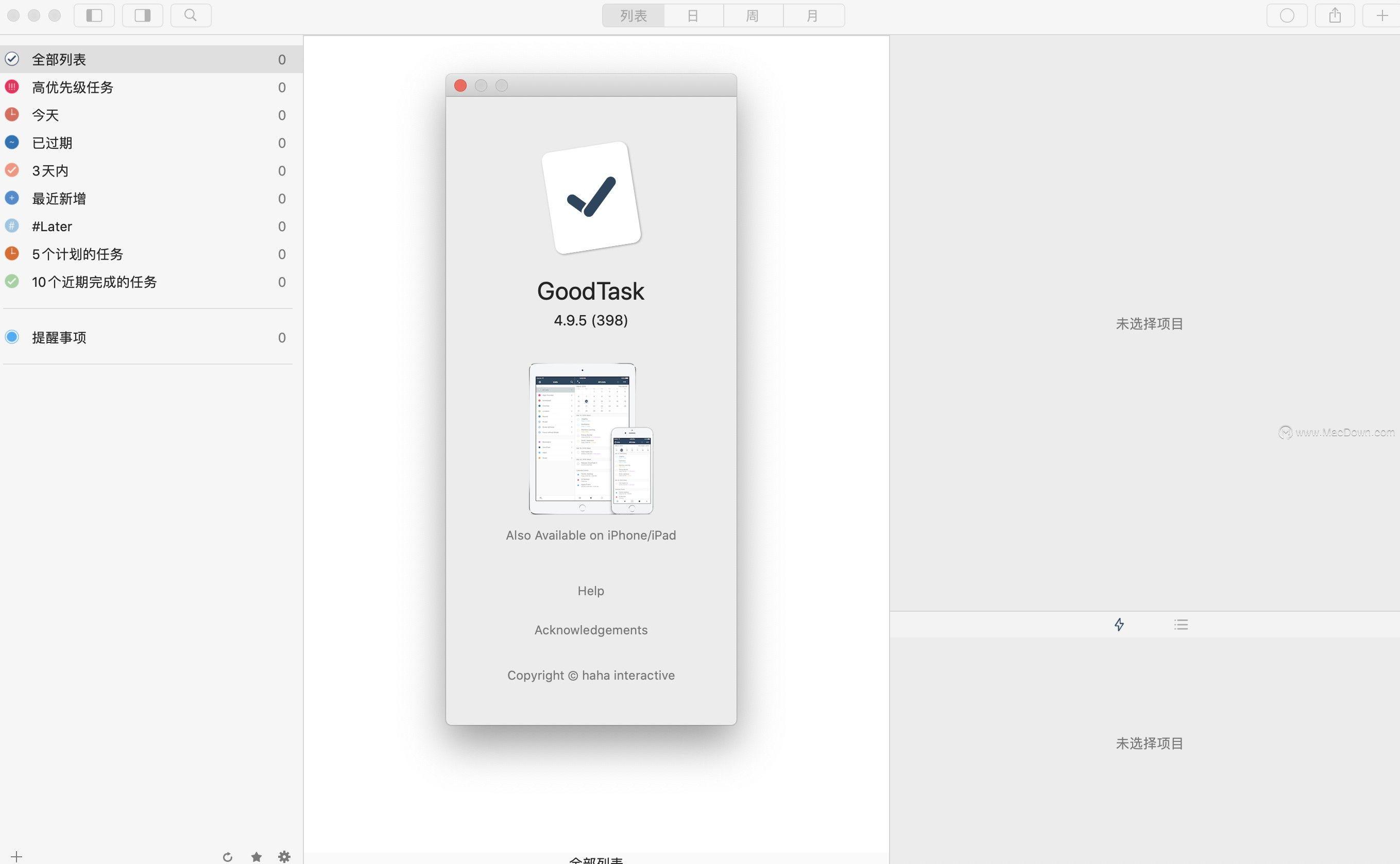Switch to the 月 month view

[x=813, y=15]
